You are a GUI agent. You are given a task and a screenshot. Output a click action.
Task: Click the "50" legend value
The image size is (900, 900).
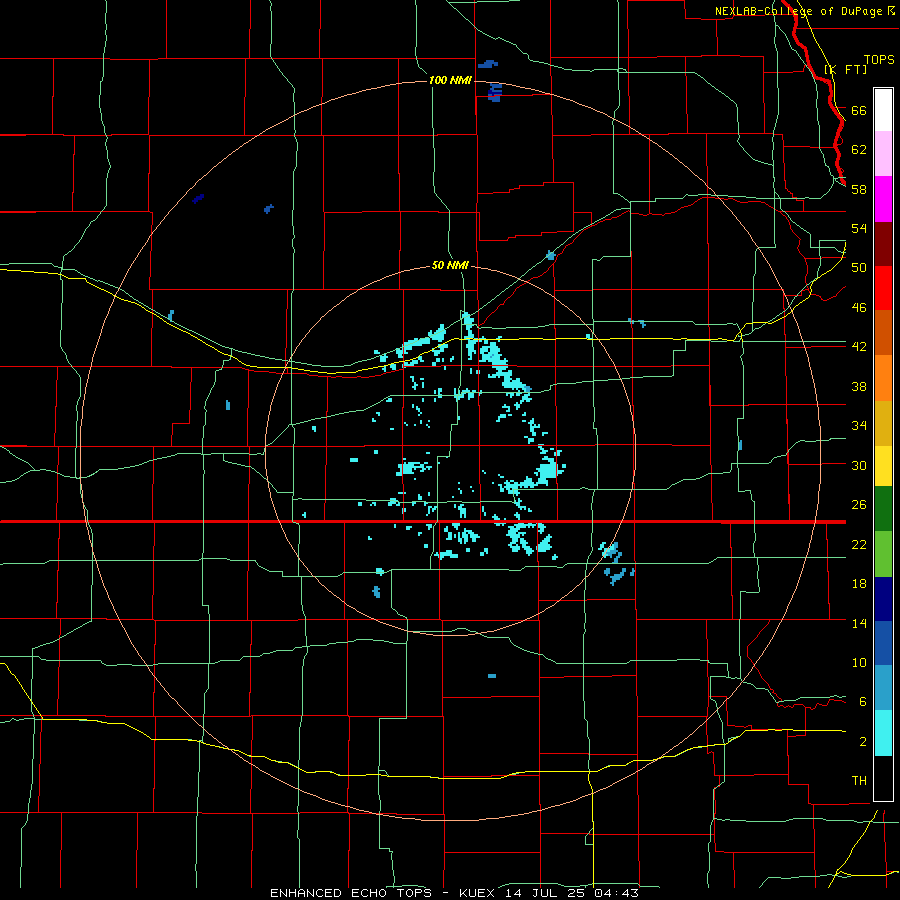[x=859, y=268]
